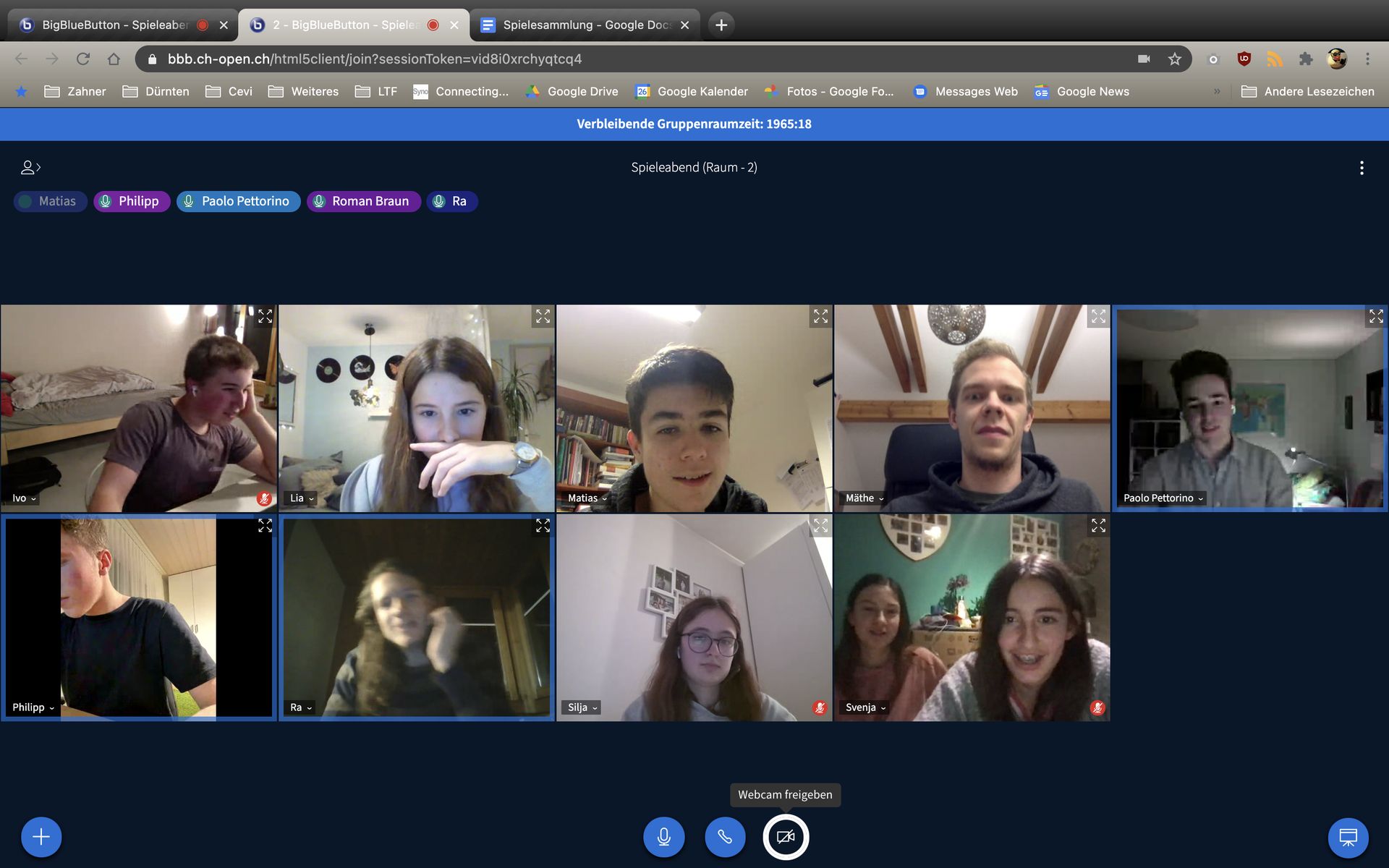
Task: Bookmark this page with star icon
Action: pyautogui.click(x=1174, y=59)
